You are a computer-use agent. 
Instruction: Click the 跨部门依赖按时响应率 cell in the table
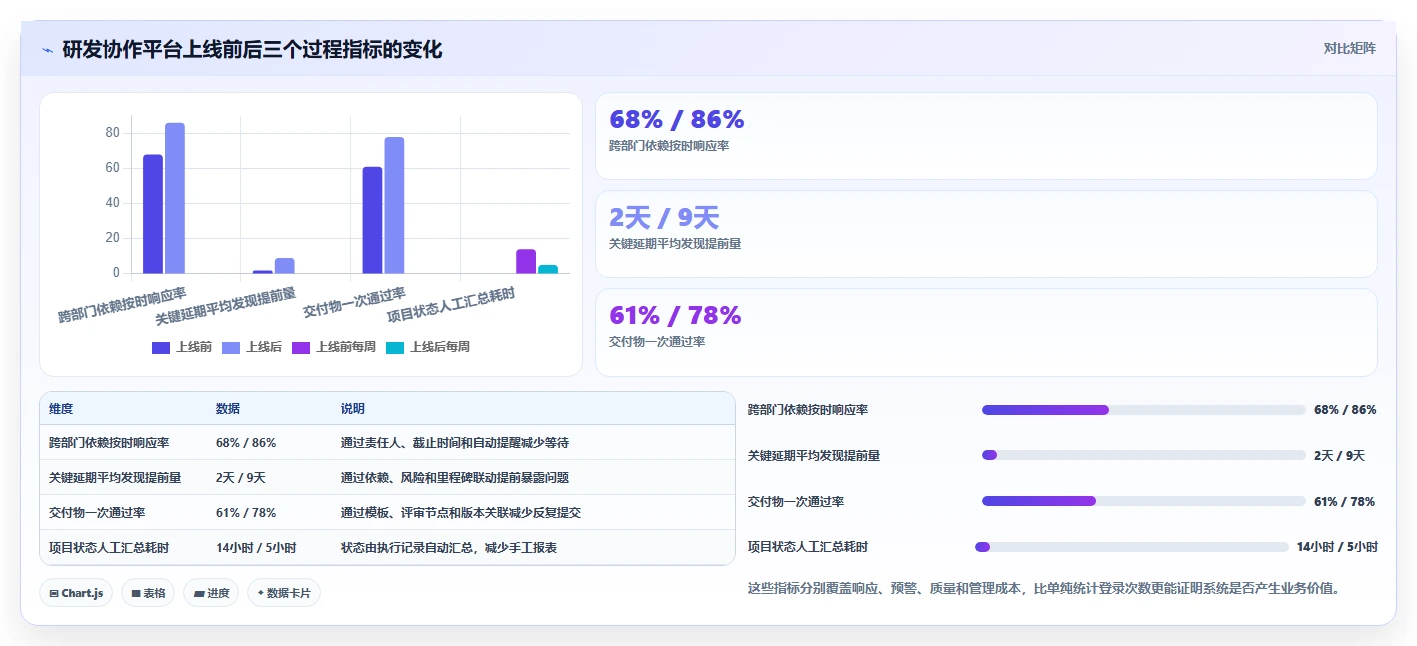tap(109, 442)
